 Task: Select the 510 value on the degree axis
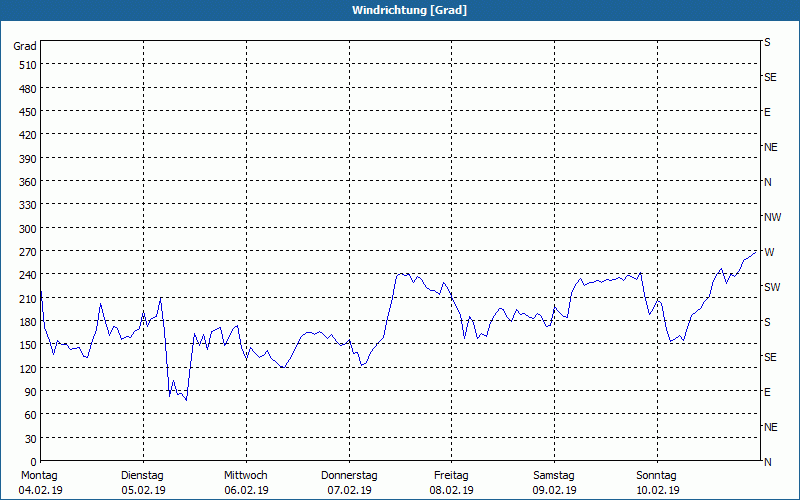click(x=28, y=65)
